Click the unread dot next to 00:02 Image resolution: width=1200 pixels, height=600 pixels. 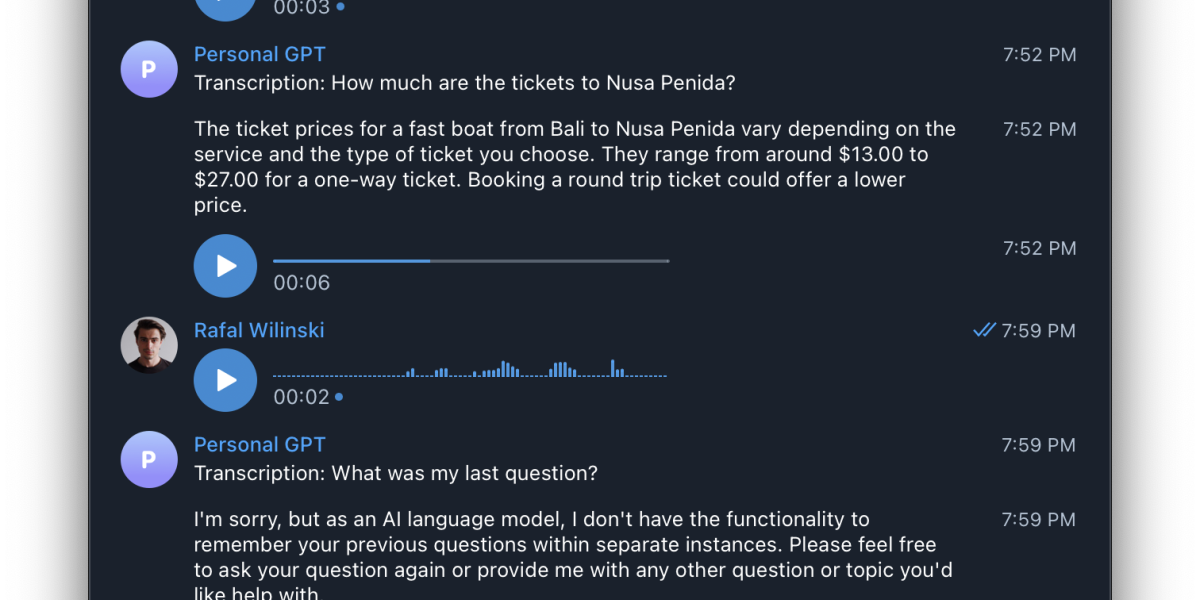(x=339, y=397)
